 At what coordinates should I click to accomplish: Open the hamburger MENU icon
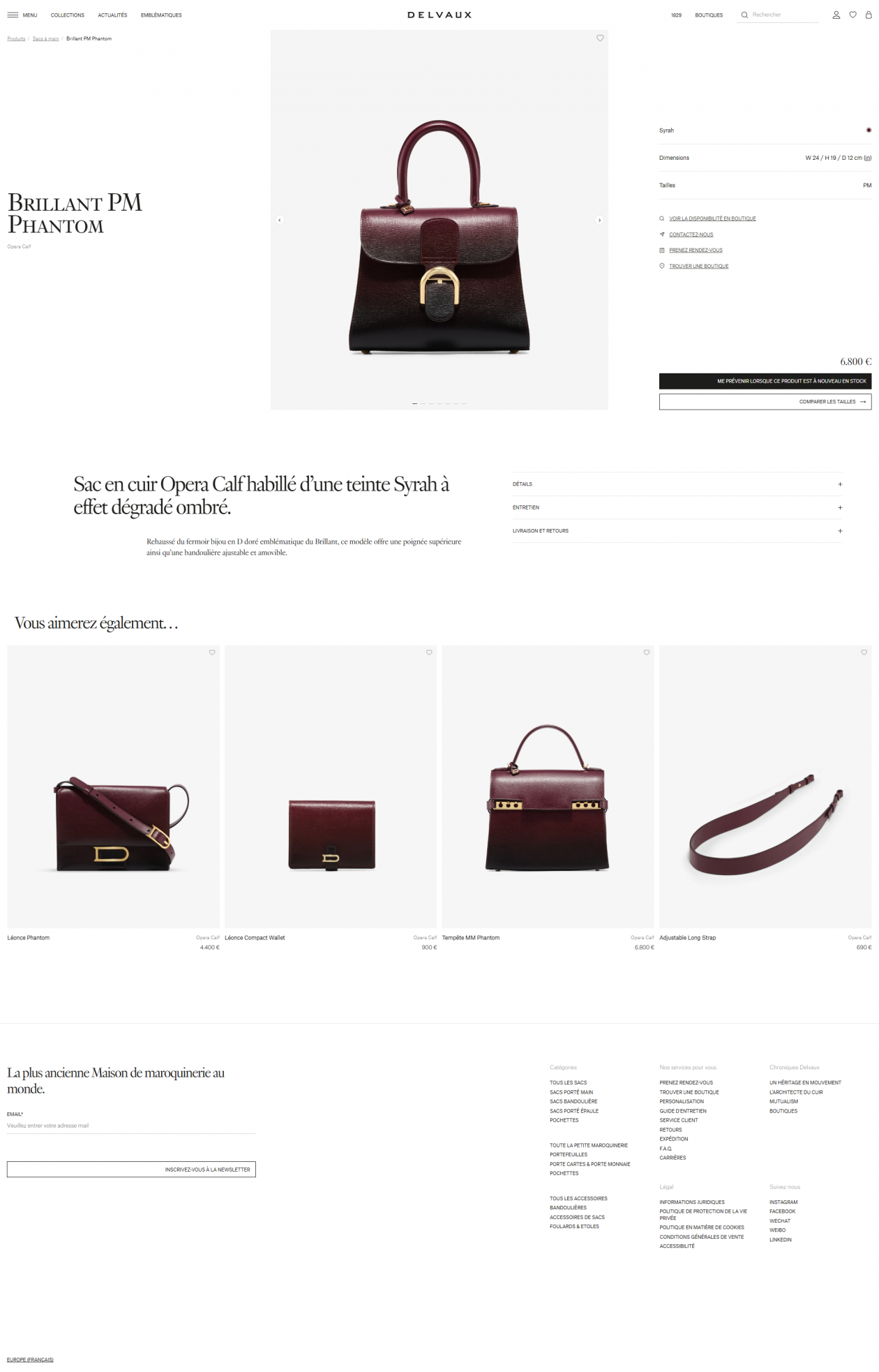pyautogui.click(x=13, y=15)
